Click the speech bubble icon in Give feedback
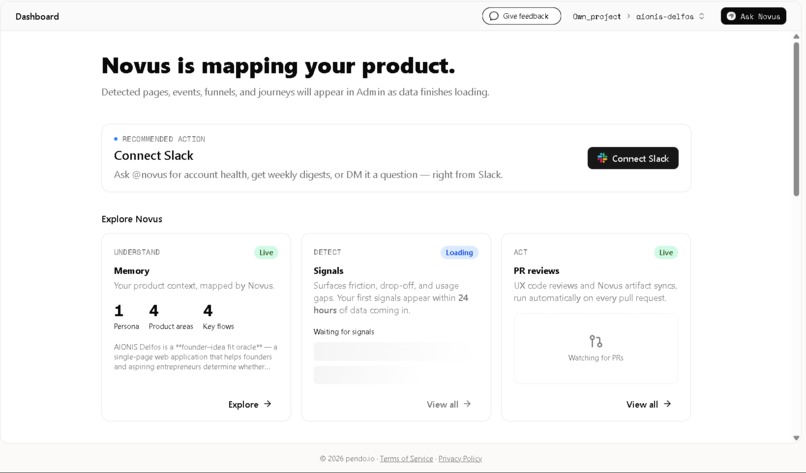806x473 pixels. 493,16
